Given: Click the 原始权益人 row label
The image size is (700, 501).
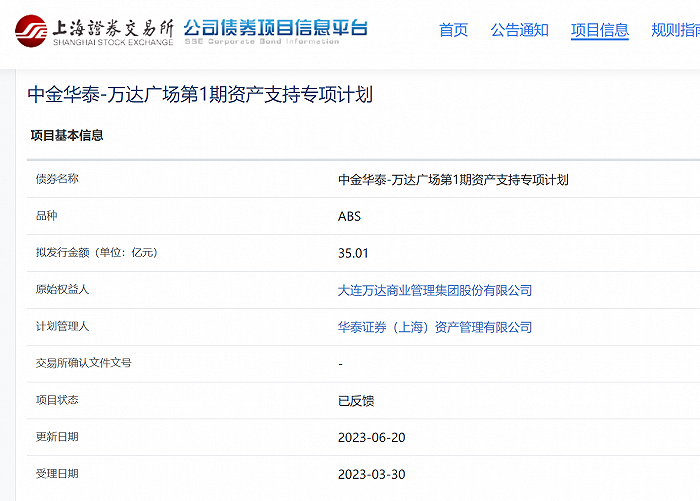Looking at the screenshot, I should [x=62, y=289].
